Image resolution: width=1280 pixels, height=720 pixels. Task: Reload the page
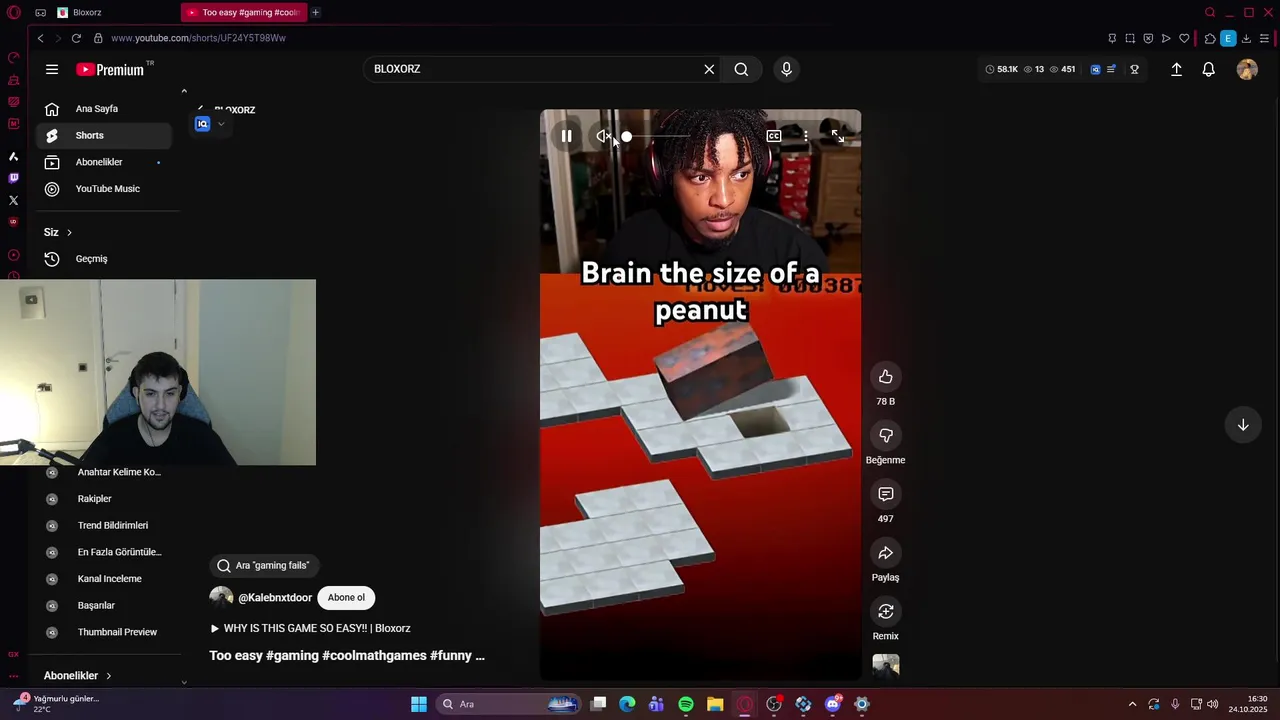tap(76, 38)
